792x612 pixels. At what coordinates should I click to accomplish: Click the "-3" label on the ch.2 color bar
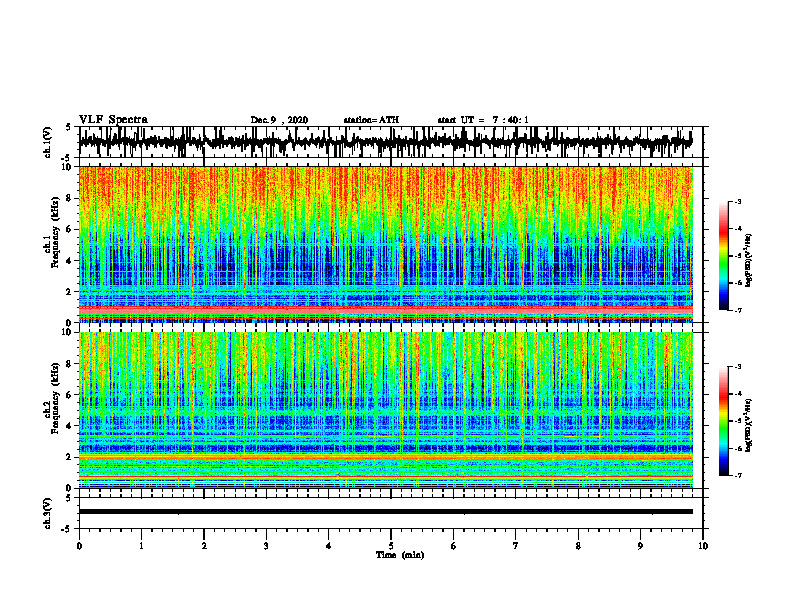pyautogui.click(x=738, y=367)
